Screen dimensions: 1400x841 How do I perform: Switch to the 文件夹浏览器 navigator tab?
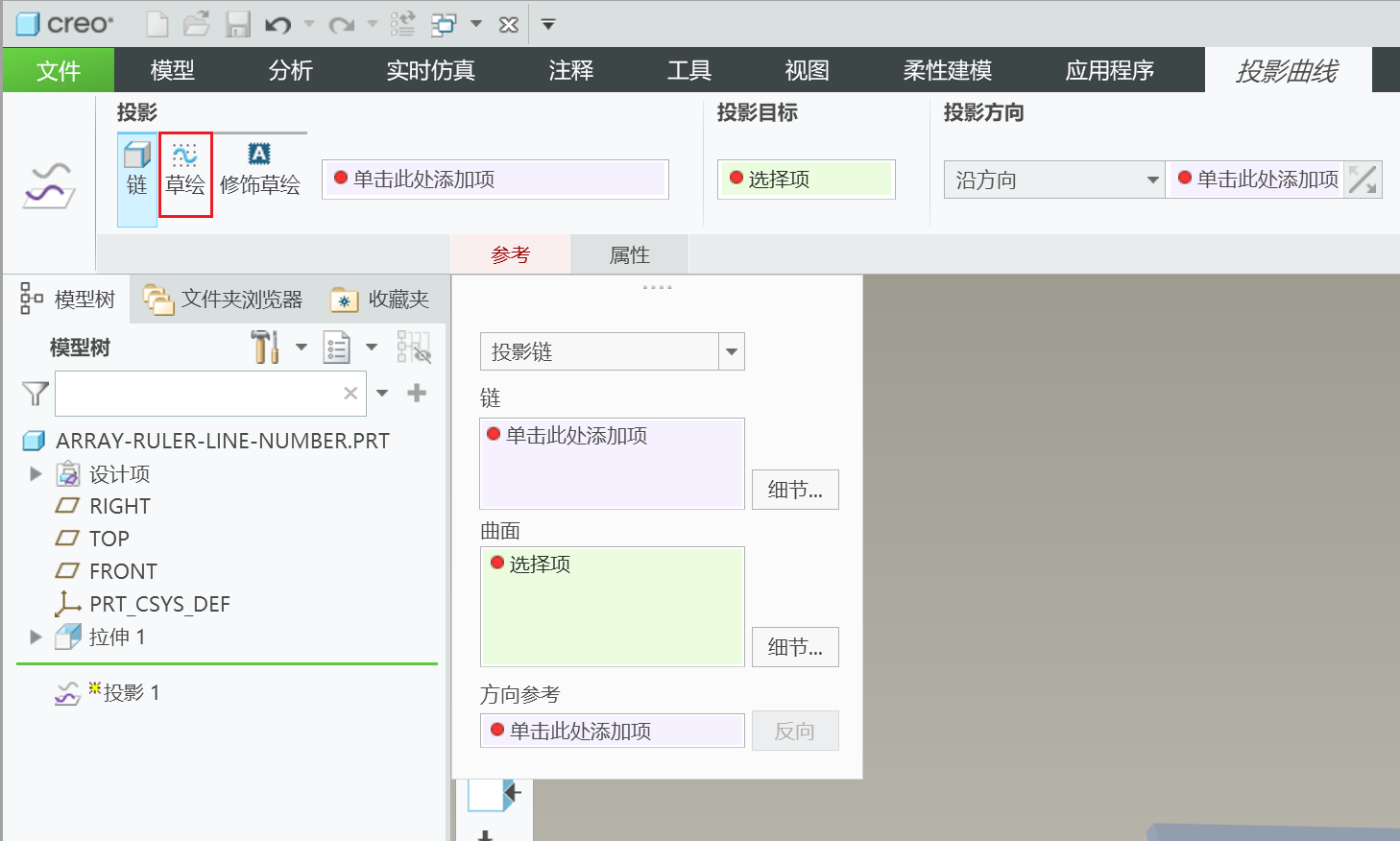(223, 300)
